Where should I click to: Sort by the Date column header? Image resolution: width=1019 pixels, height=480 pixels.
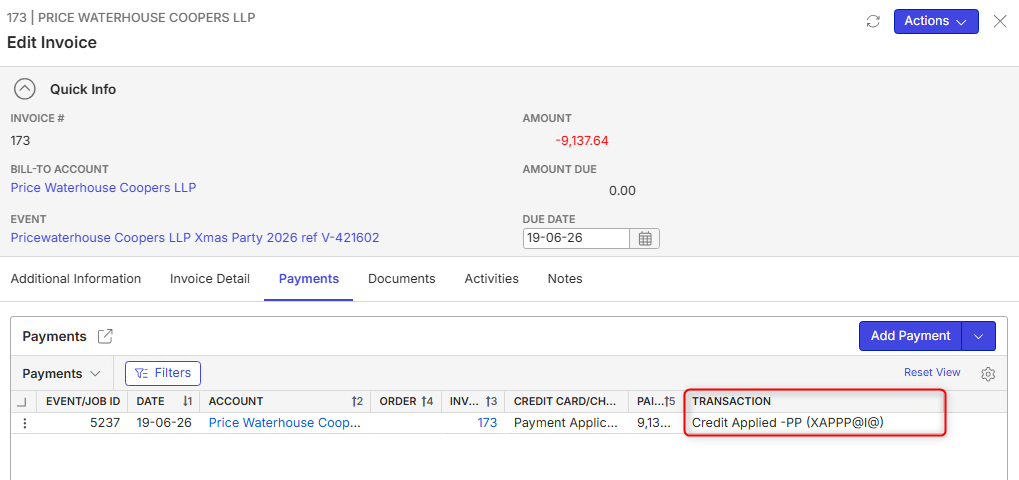click(x=164, y=401)
